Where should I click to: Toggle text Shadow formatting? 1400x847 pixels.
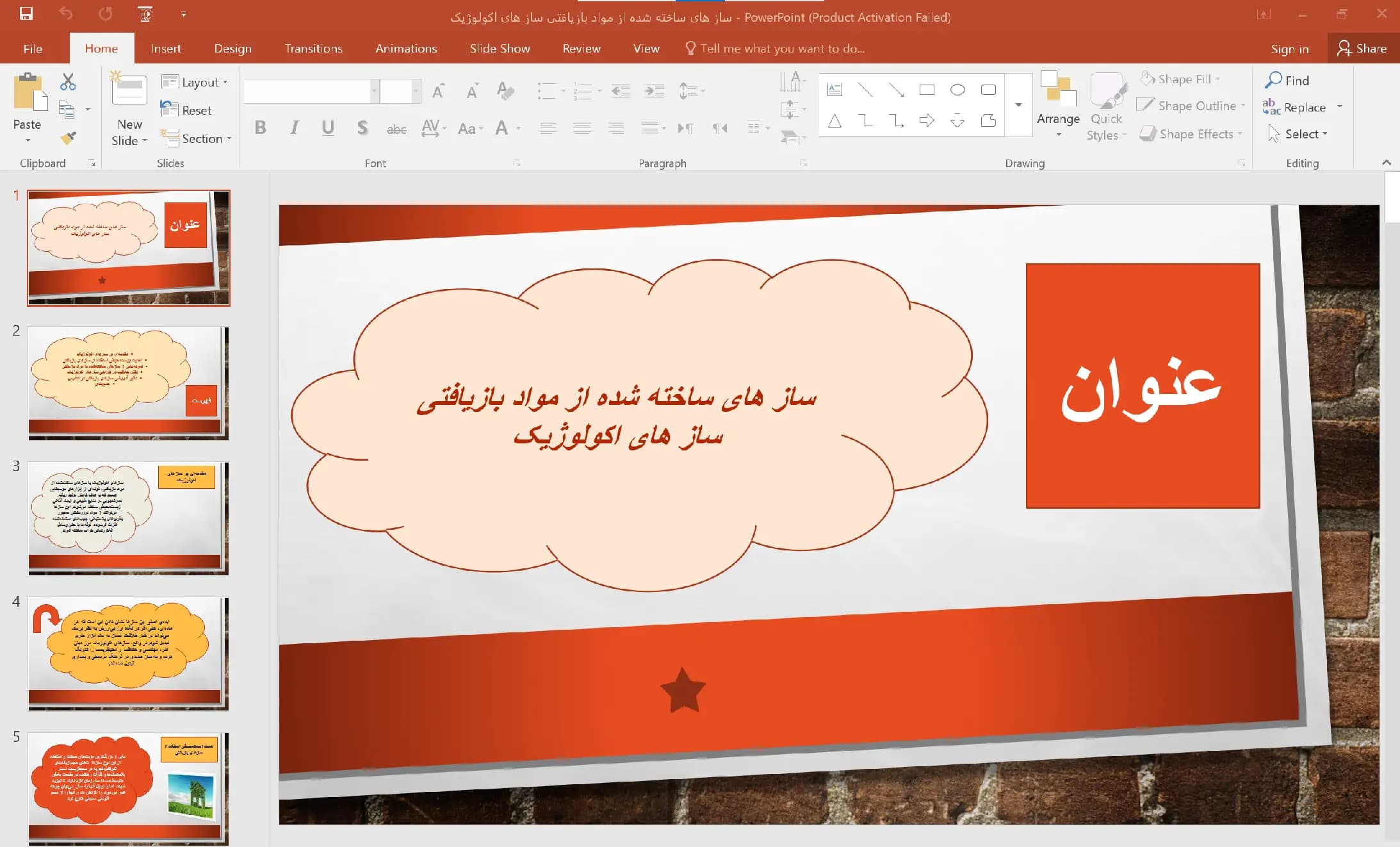[x=362, y=127]
